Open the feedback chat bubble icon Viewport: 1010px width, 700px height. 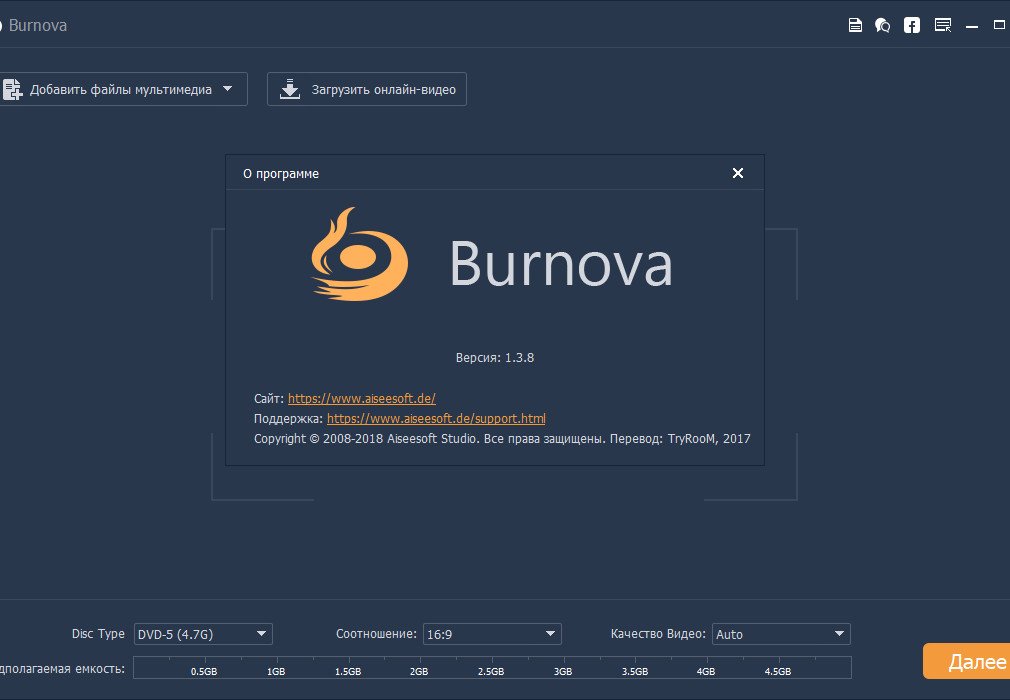(882, 25)
